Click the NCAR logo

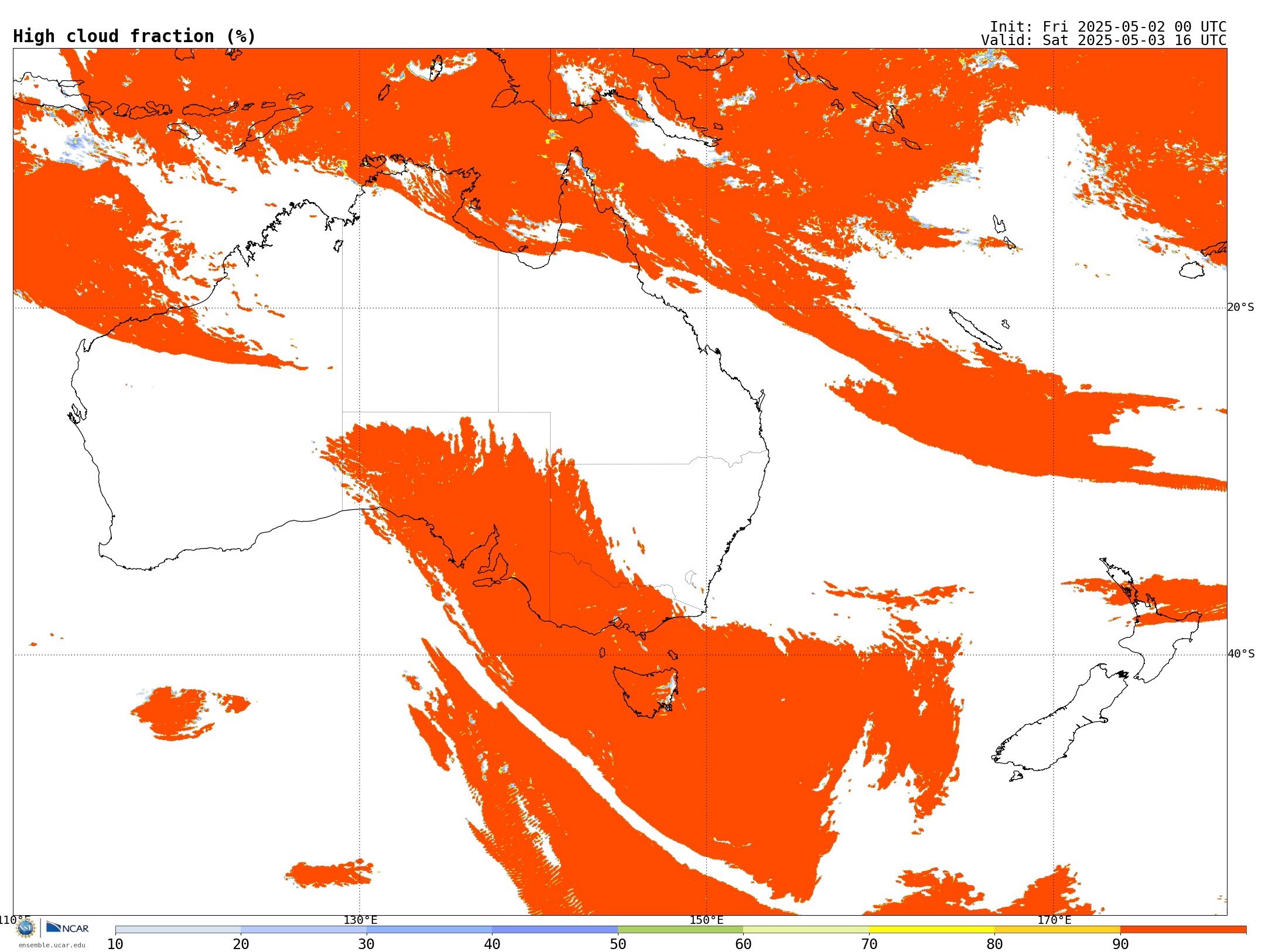click(x=68, y=927)
